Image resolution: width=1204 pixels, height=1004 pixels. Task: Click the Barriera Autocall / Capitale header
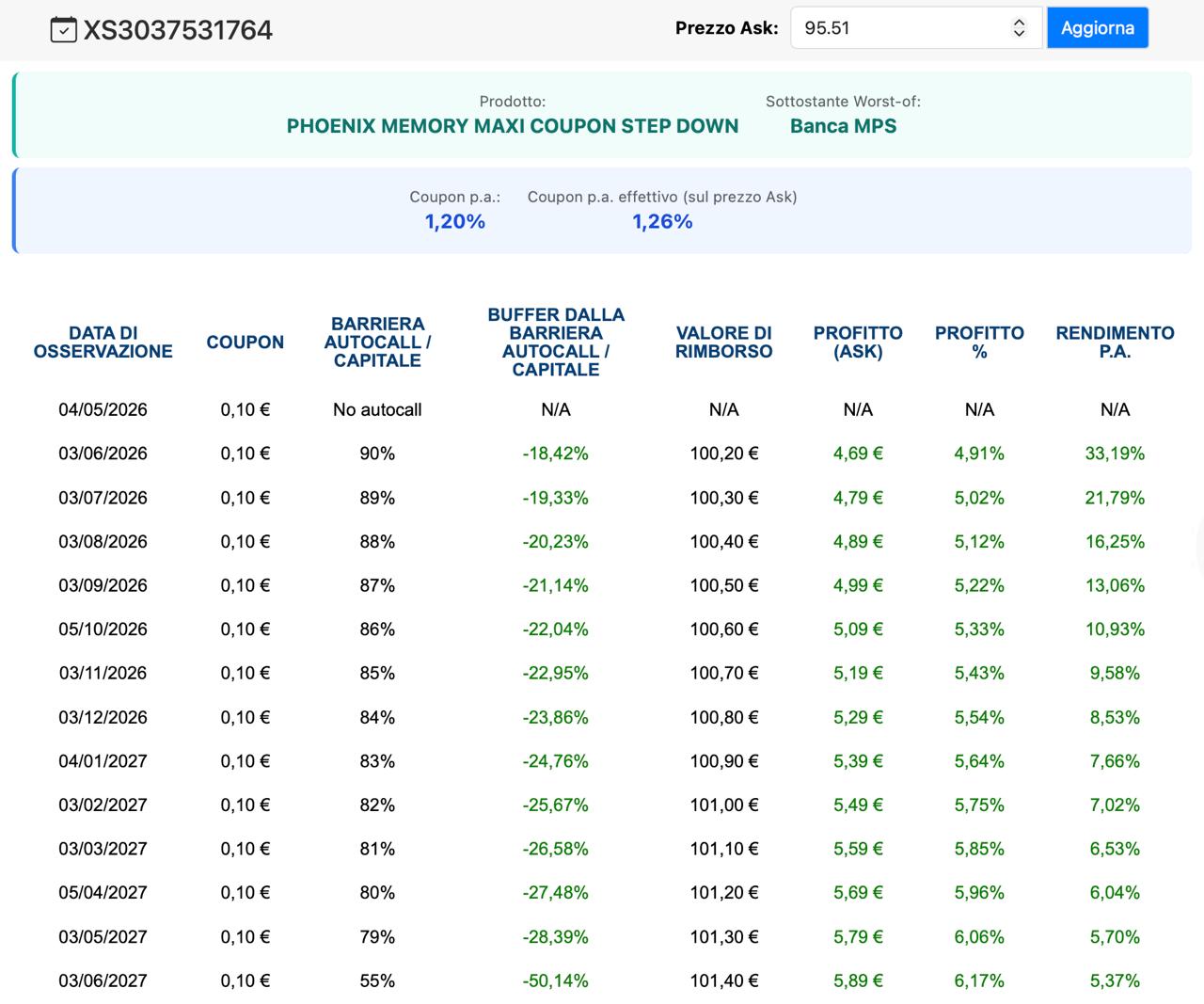tap(377, 343)
